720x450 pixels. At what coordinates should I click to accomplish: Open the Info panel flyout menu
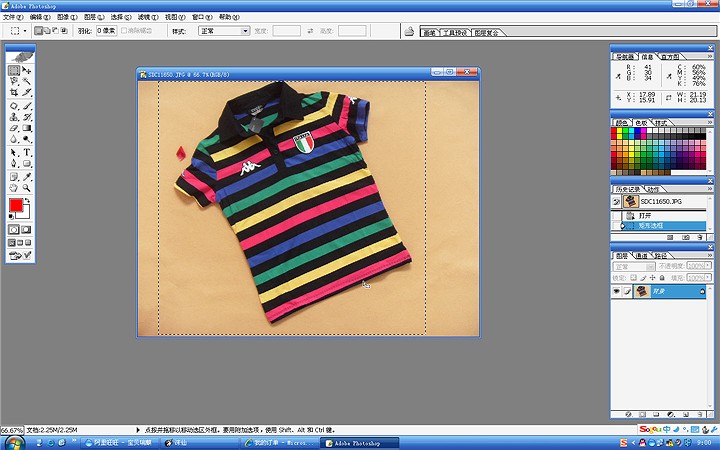(710, 56)
